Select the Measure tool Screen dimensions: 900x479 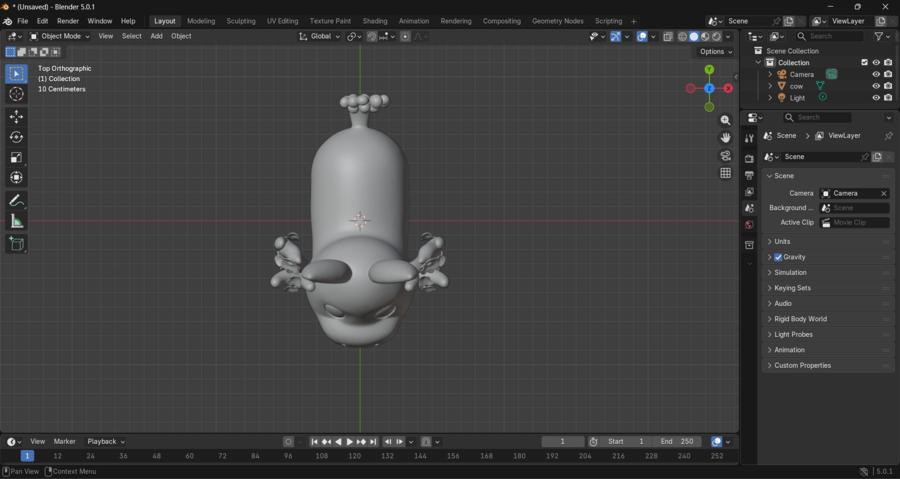16,221
